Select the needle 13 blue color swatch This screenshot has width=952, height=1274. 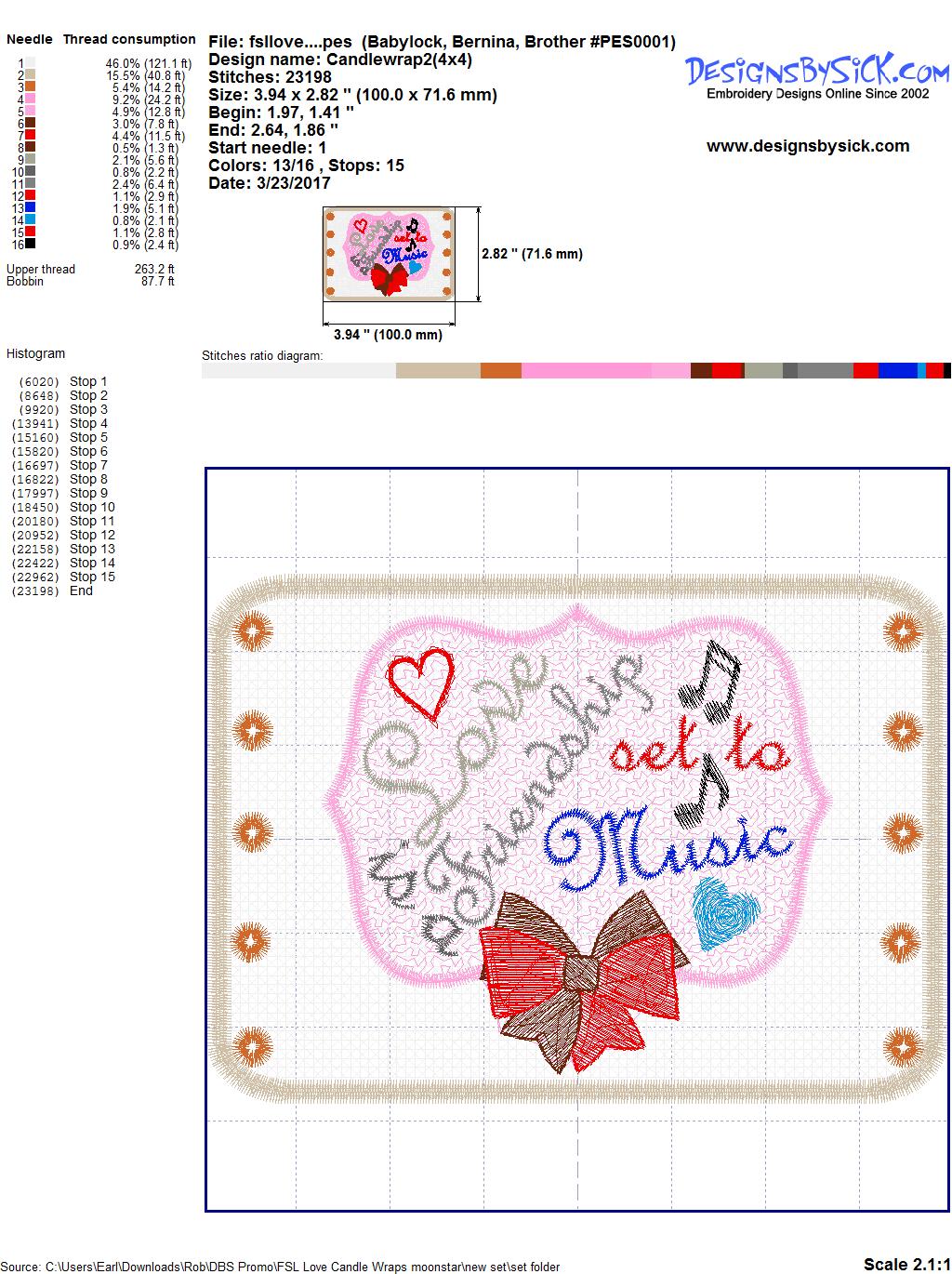point(31,208)
